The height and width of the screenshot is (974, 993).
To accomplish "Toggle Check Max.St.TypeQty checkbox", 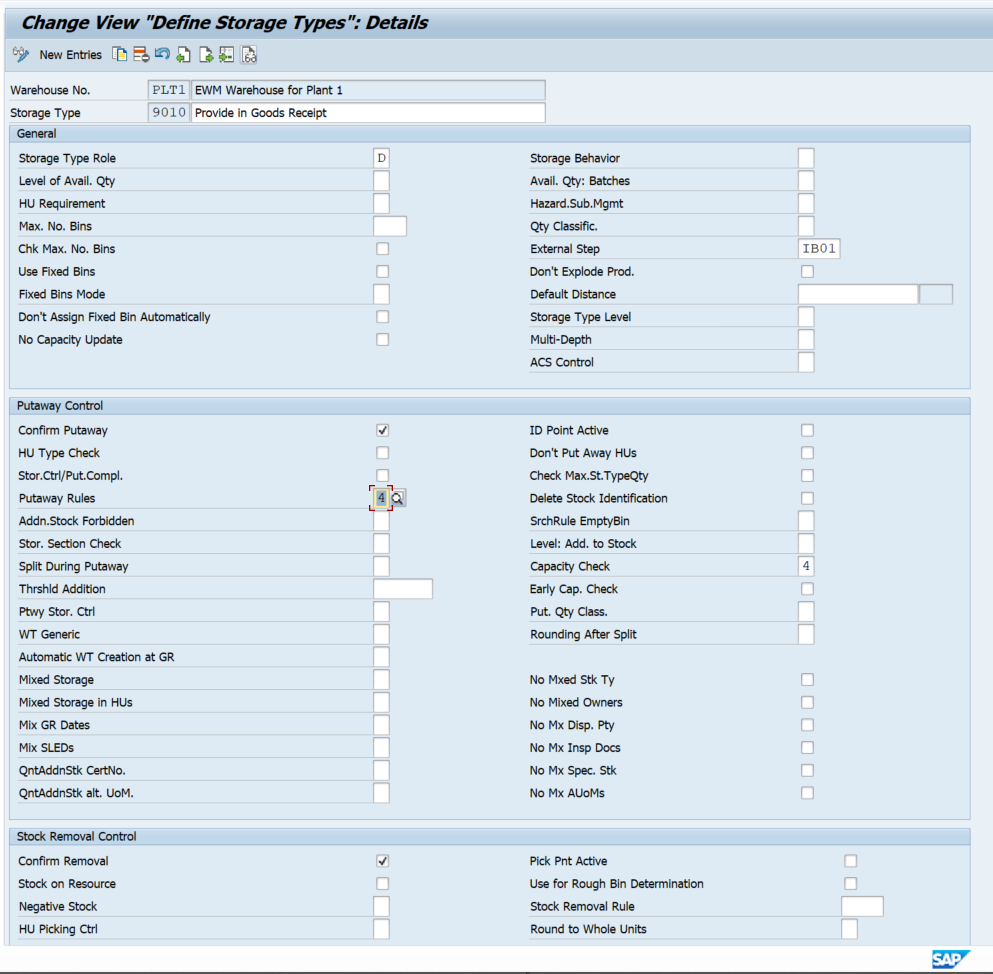I will pos(807,476).
